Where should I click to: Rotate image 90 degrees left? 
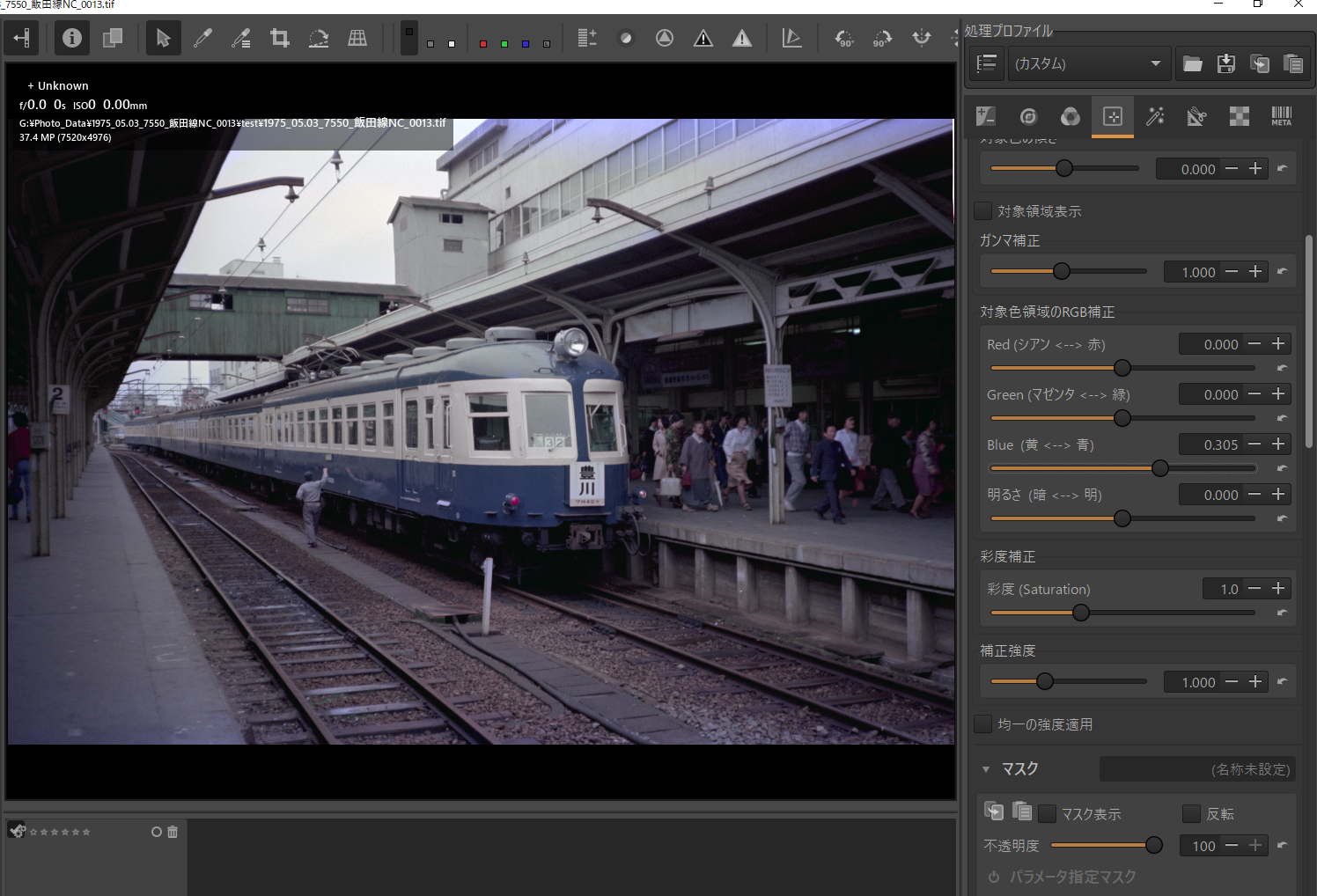point(843,38)
